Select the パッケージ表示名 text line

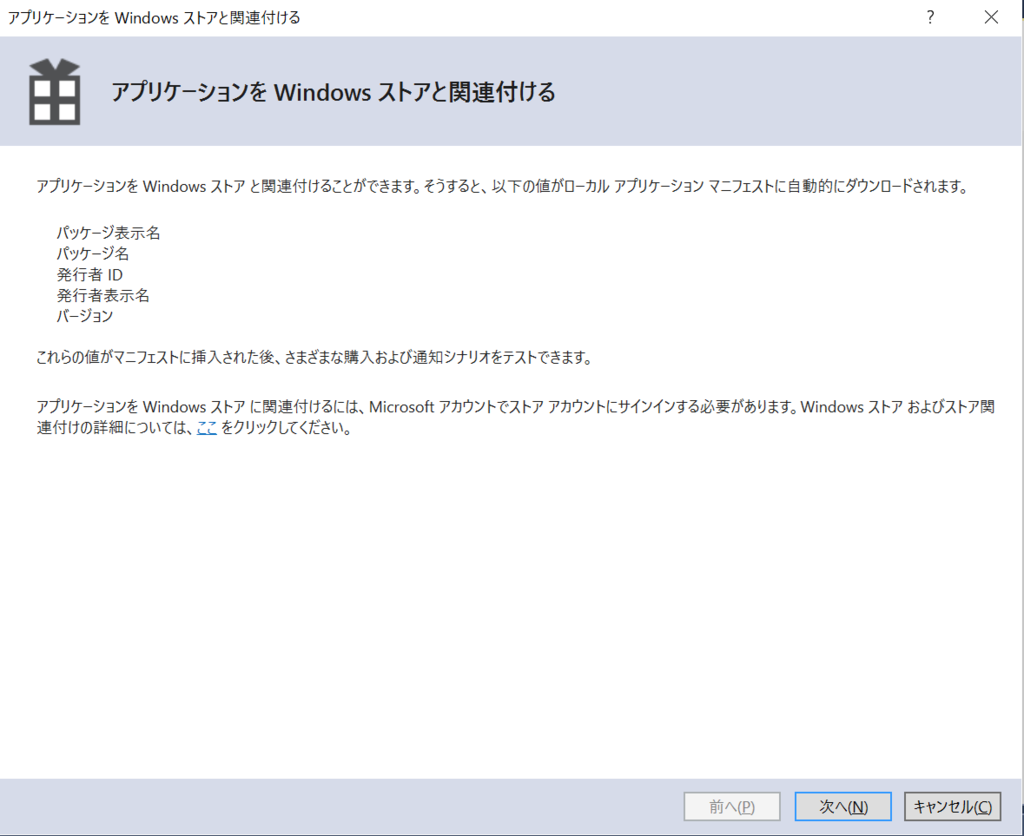[108, 233]
